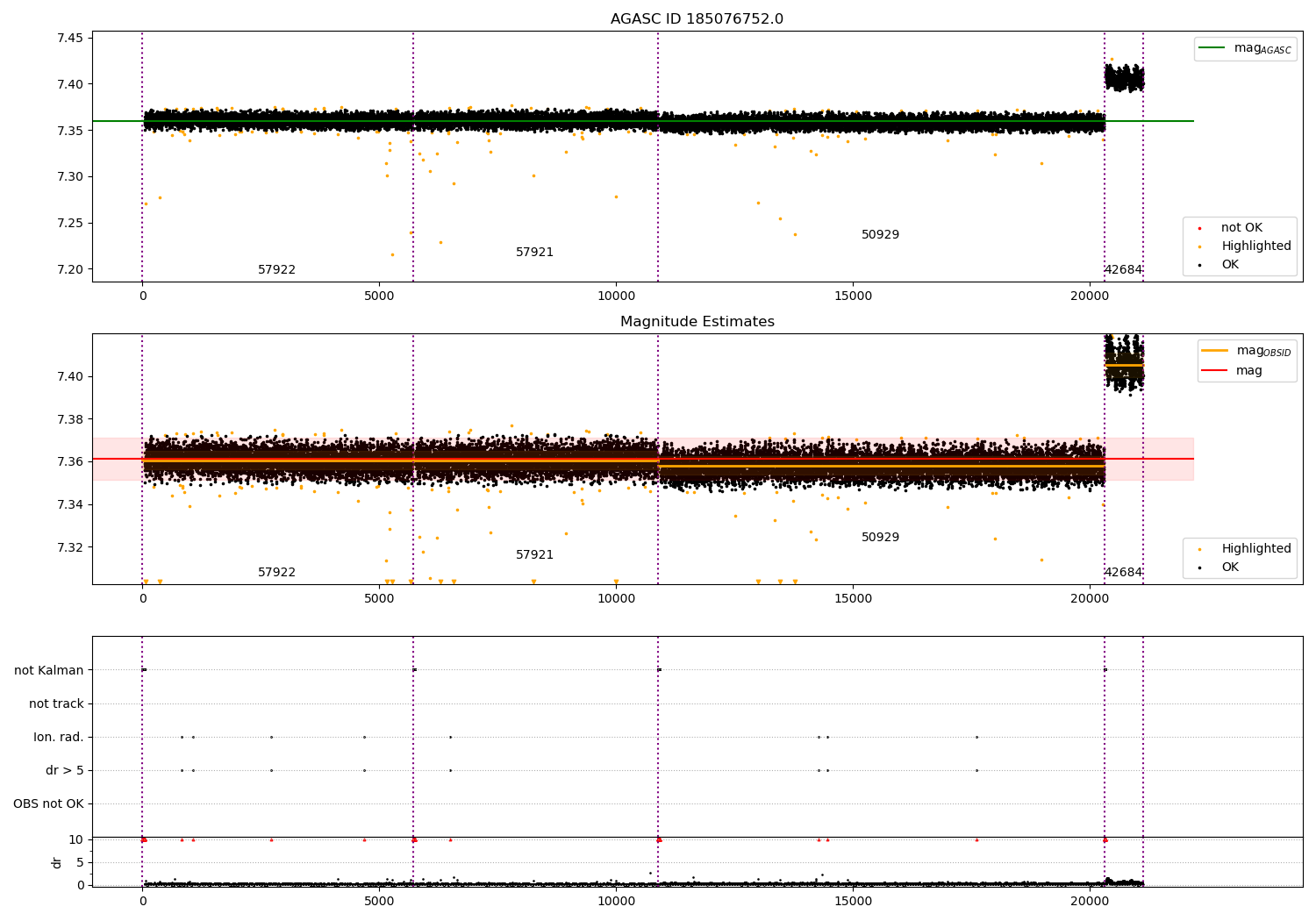Click the mag OBSID legend entry
This screenshot has width=1316, height=921.
coord(1245,351)
